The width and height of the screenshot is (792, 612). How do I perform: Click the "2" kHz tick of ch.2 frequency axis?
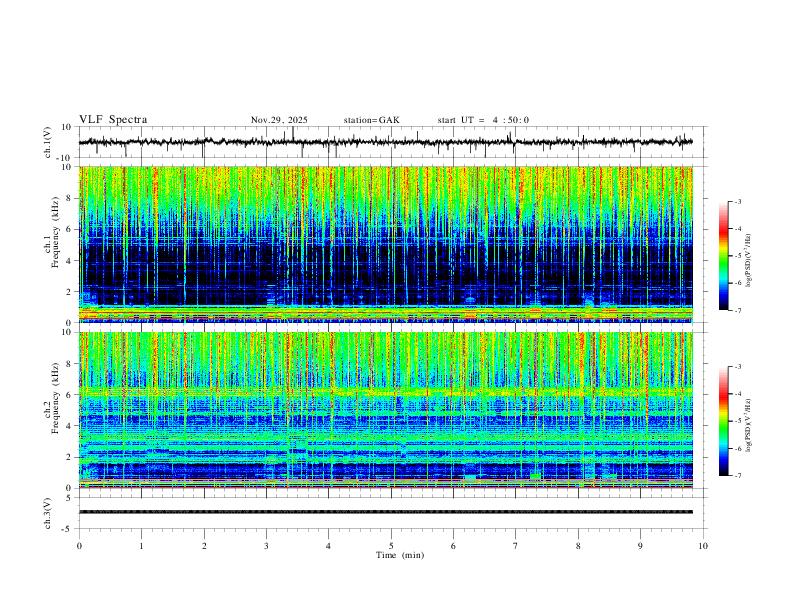click(x=70, y=457)
